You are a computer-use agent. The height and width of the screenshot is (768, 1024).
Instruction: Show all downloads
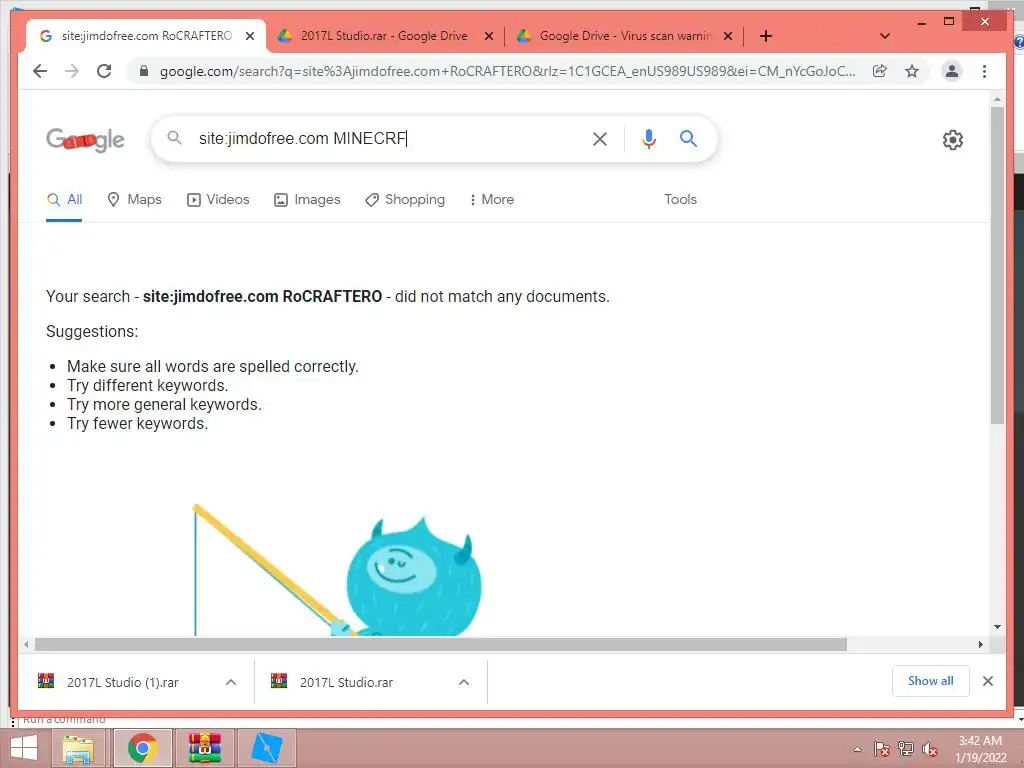931,681
